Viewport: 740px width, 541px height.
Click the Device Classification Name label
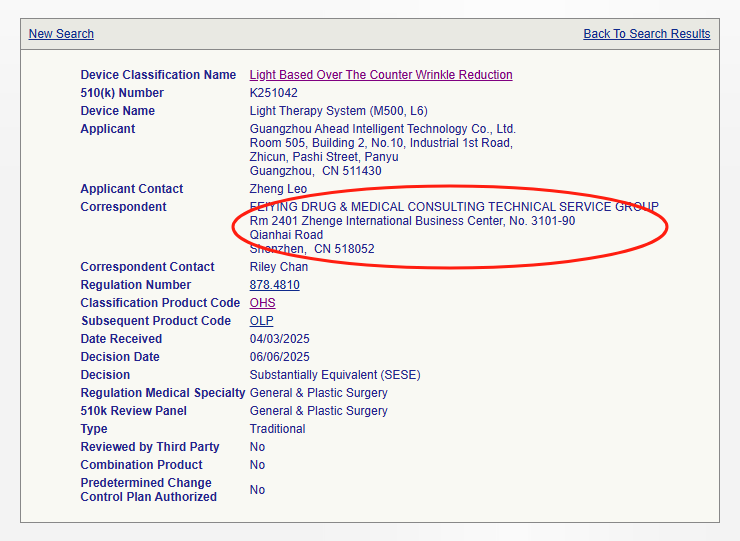158,75
